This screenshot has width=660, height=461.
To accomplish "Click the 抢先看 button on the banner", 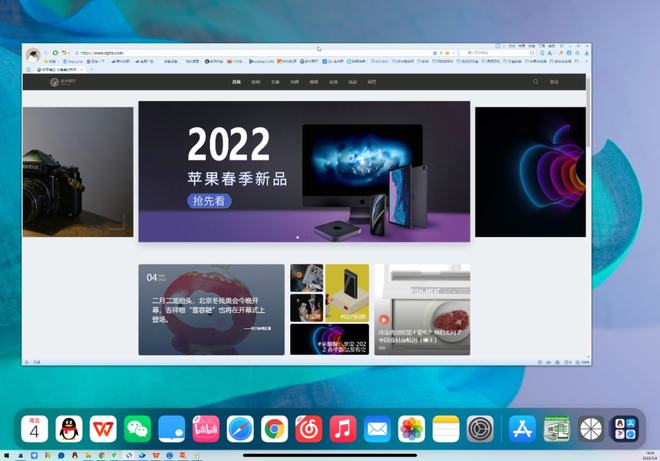I will pos(209,201).
